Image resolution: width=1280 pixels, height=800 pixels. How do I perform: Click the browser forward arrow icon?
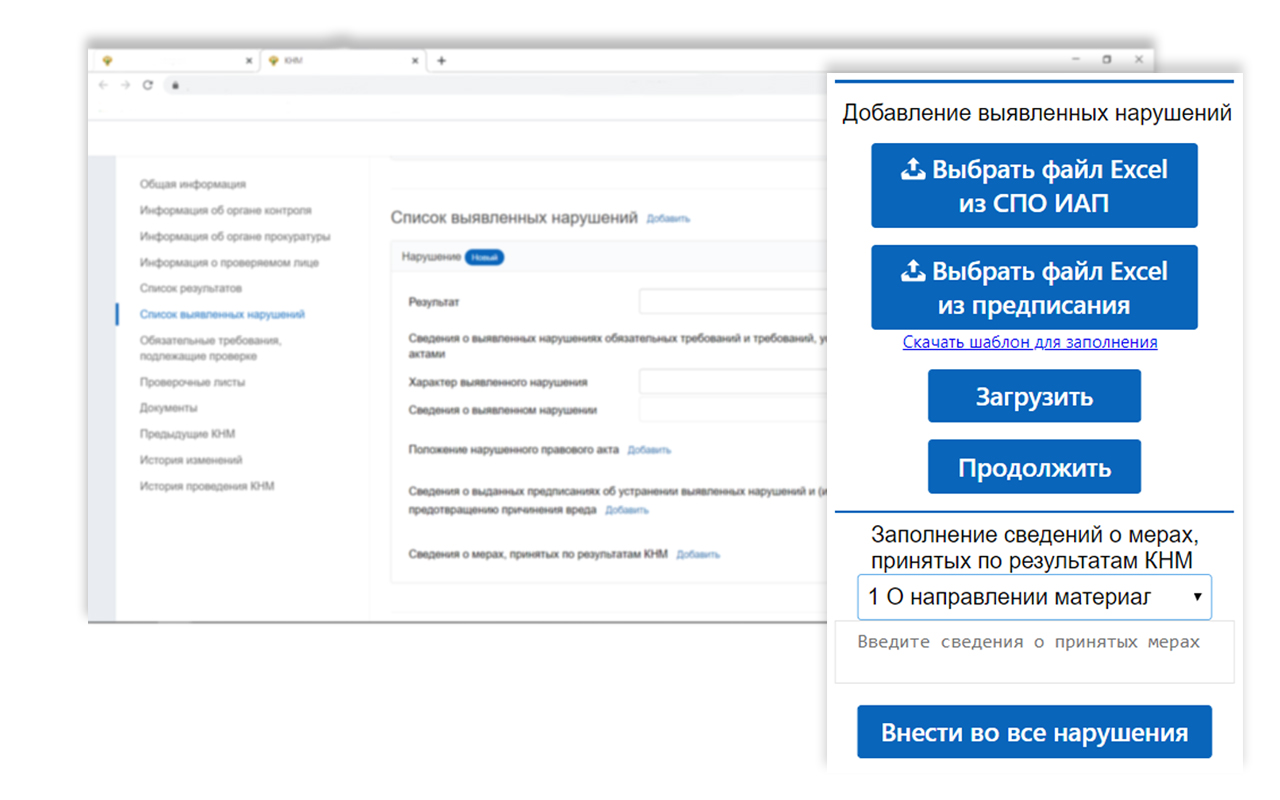(x=125, y=85)
